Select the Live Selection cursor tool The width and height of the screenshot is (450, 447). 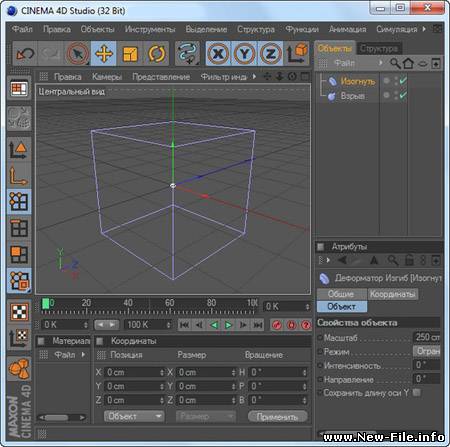[x=77, y=54]
